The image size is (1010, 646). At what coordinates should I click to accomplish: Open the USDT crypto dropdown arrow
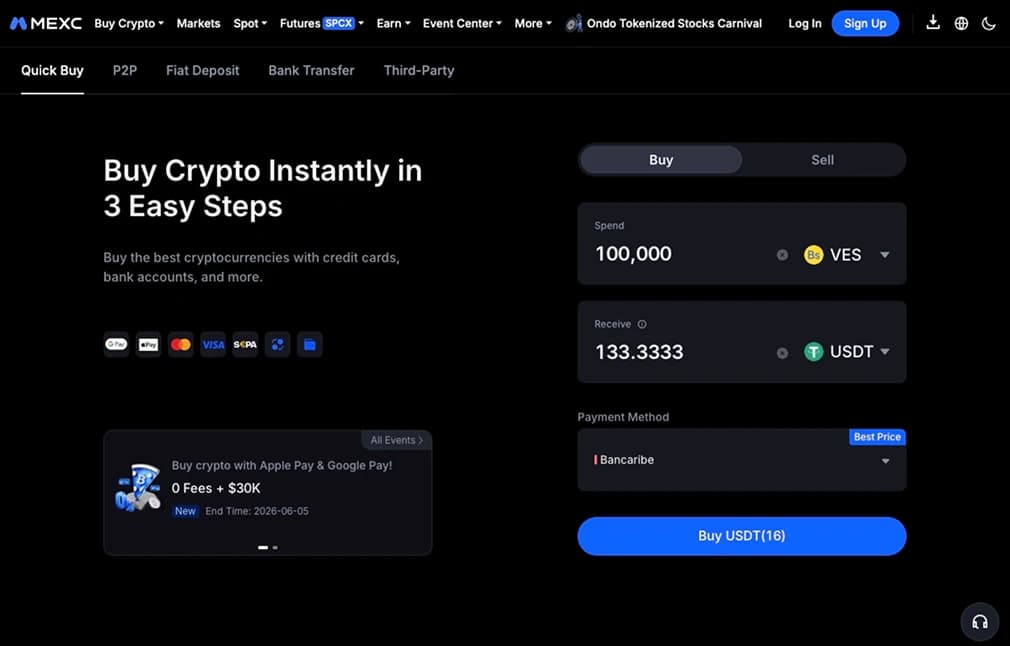[x=885, y=352]
